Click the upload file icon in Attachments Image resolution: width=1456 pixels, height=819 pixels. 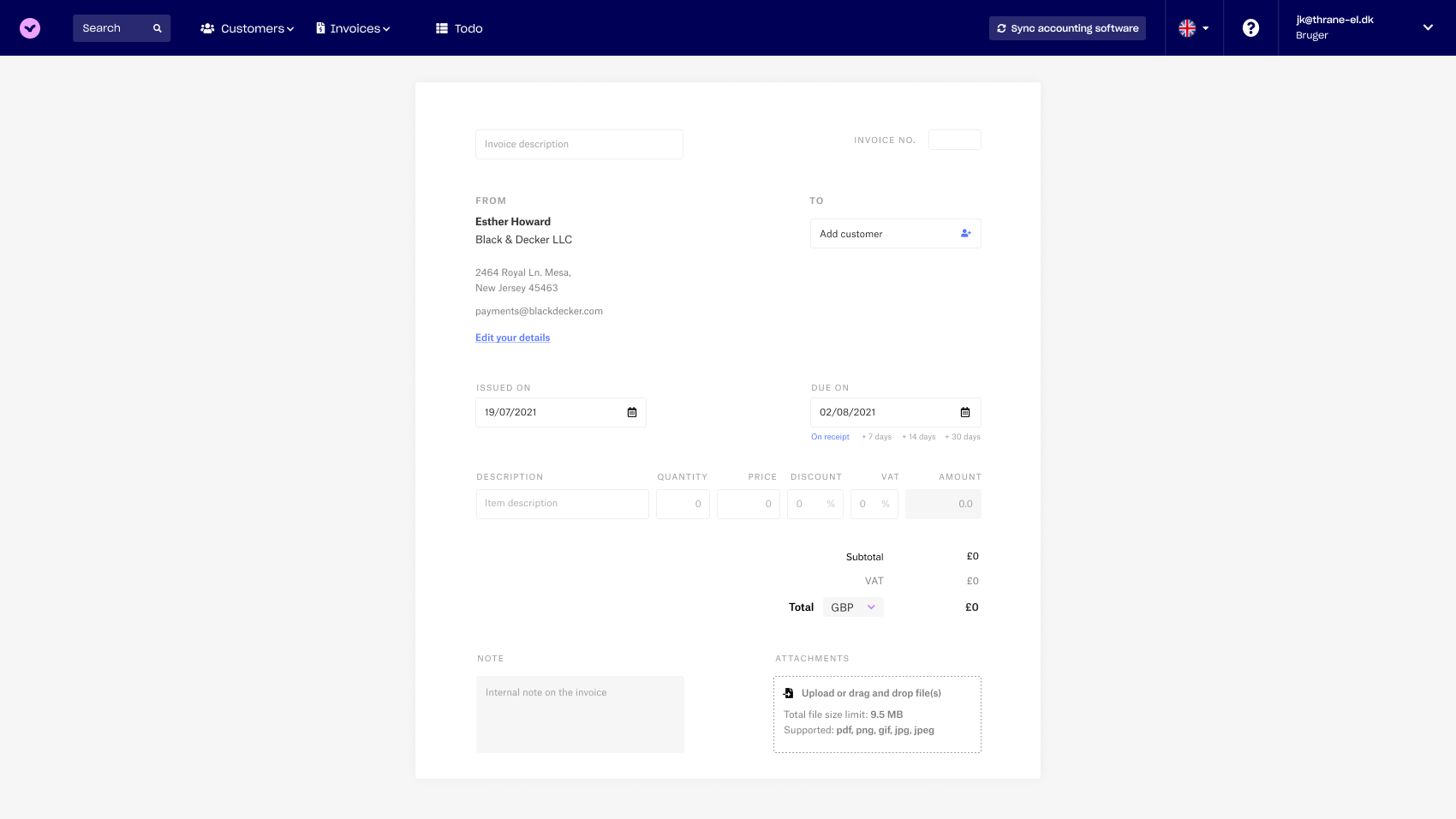(x=788, y=692)
